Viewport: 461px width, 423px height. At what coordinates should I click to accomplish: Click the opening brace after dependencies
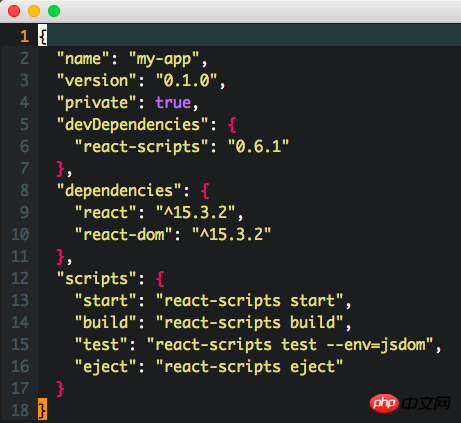(x=205, y=191)
